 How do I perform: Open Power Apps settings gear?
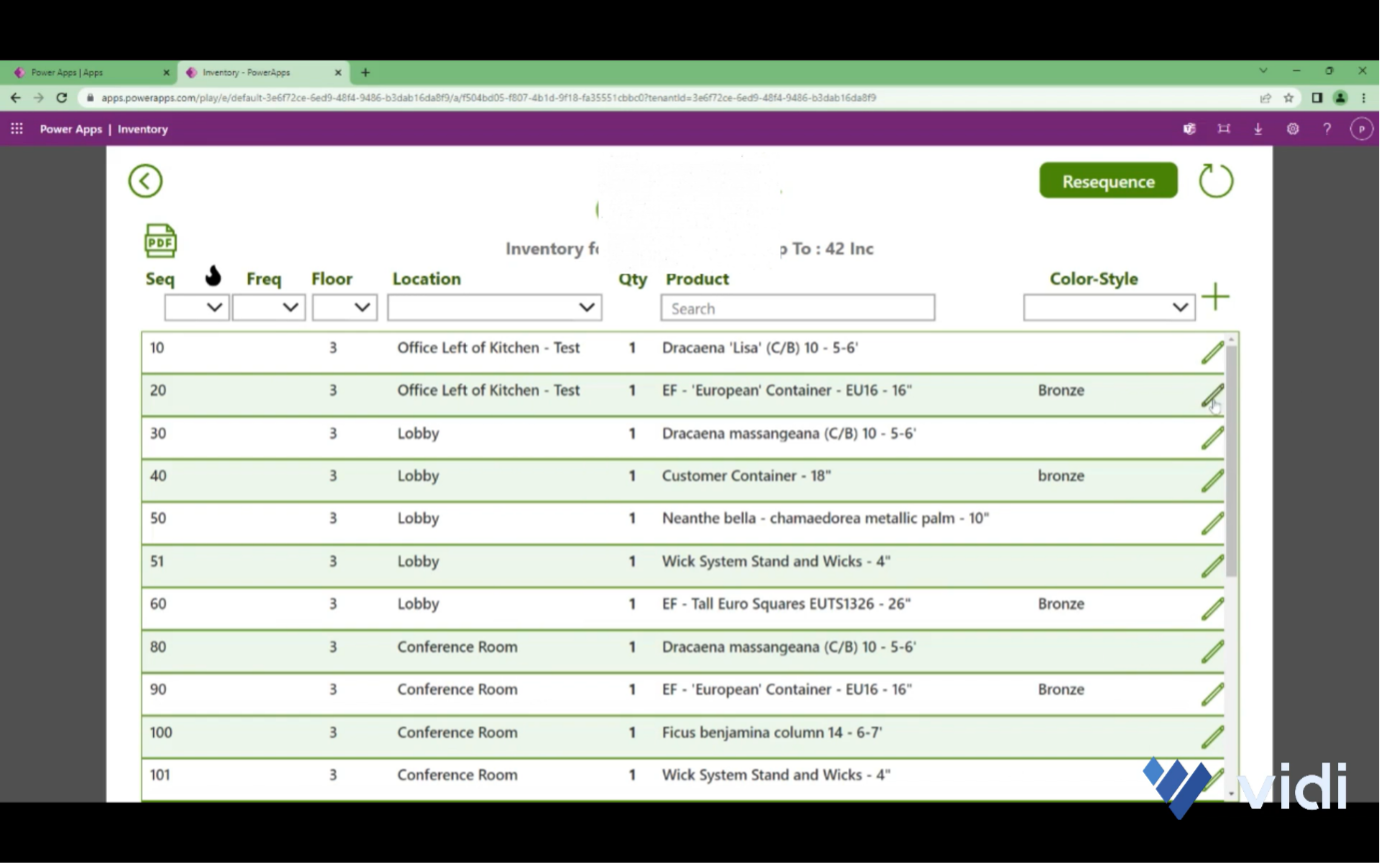pos(1292,128)
